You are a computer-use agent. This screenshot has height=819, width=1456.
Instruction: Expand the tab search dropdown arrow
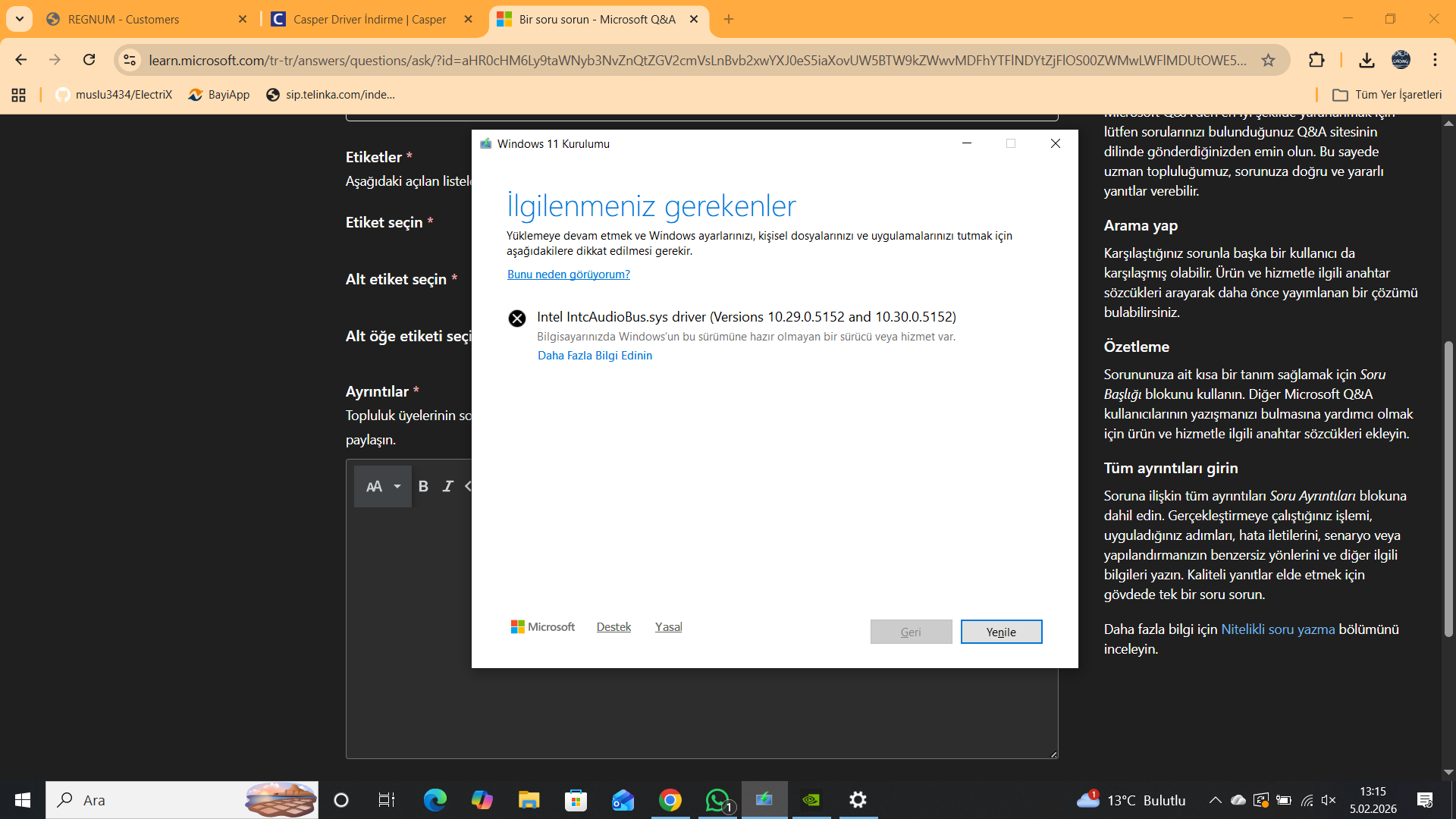coord(20,19)
